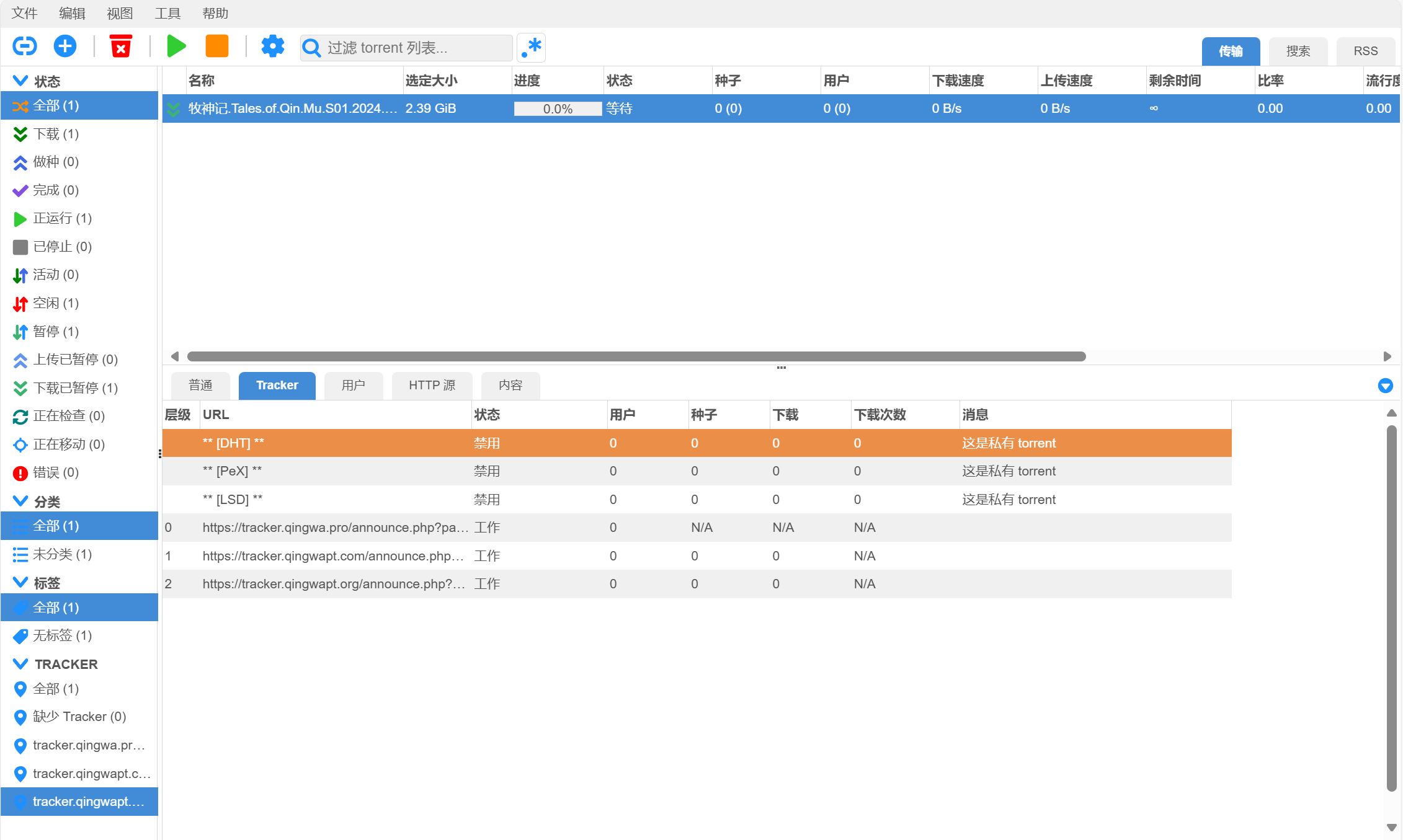Click the add torrent link icon

click(25, 46)
